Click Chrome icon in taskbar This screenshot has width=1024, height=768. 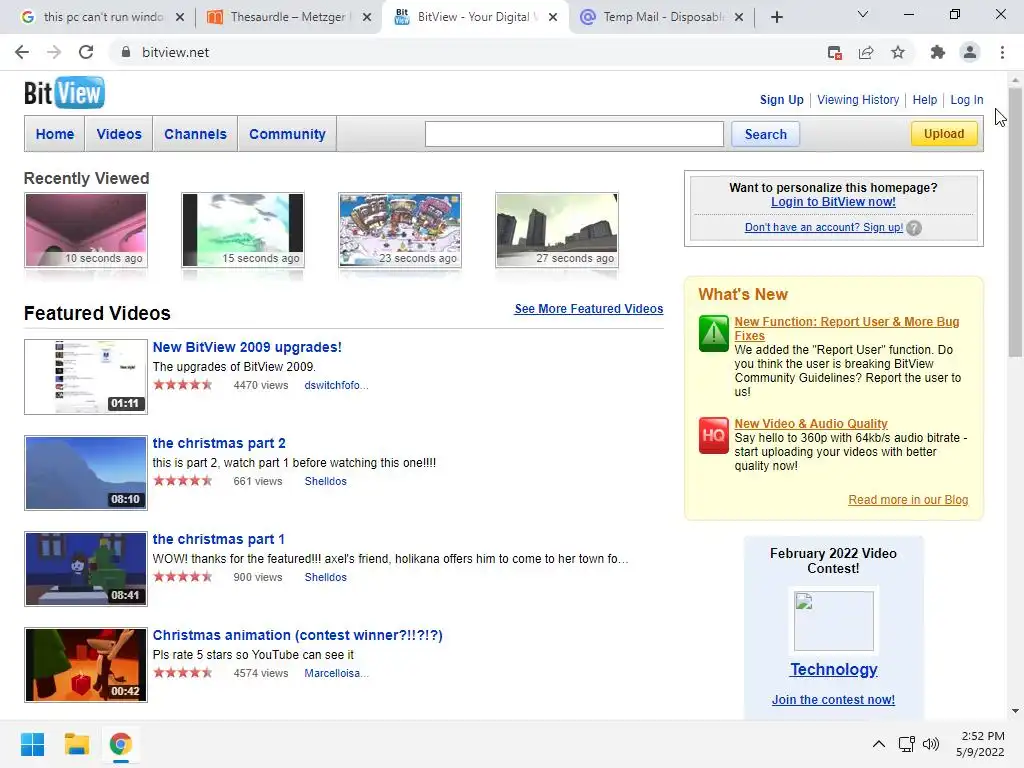120,744
